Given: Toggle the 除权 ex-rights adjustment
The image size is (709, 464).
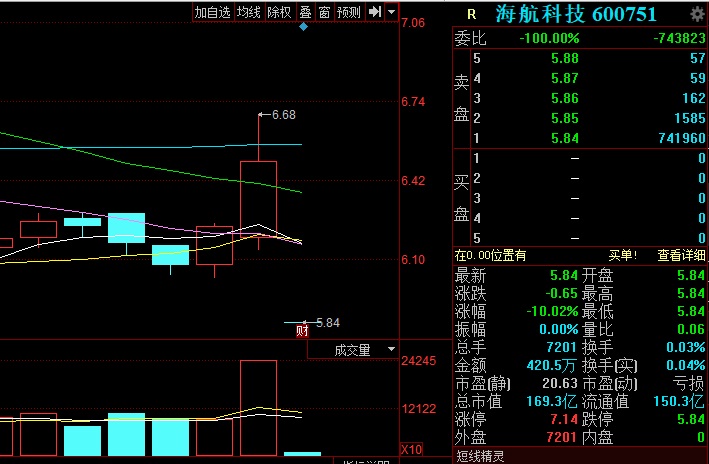Looking at the screenshot, I should (x=280, y=12).
